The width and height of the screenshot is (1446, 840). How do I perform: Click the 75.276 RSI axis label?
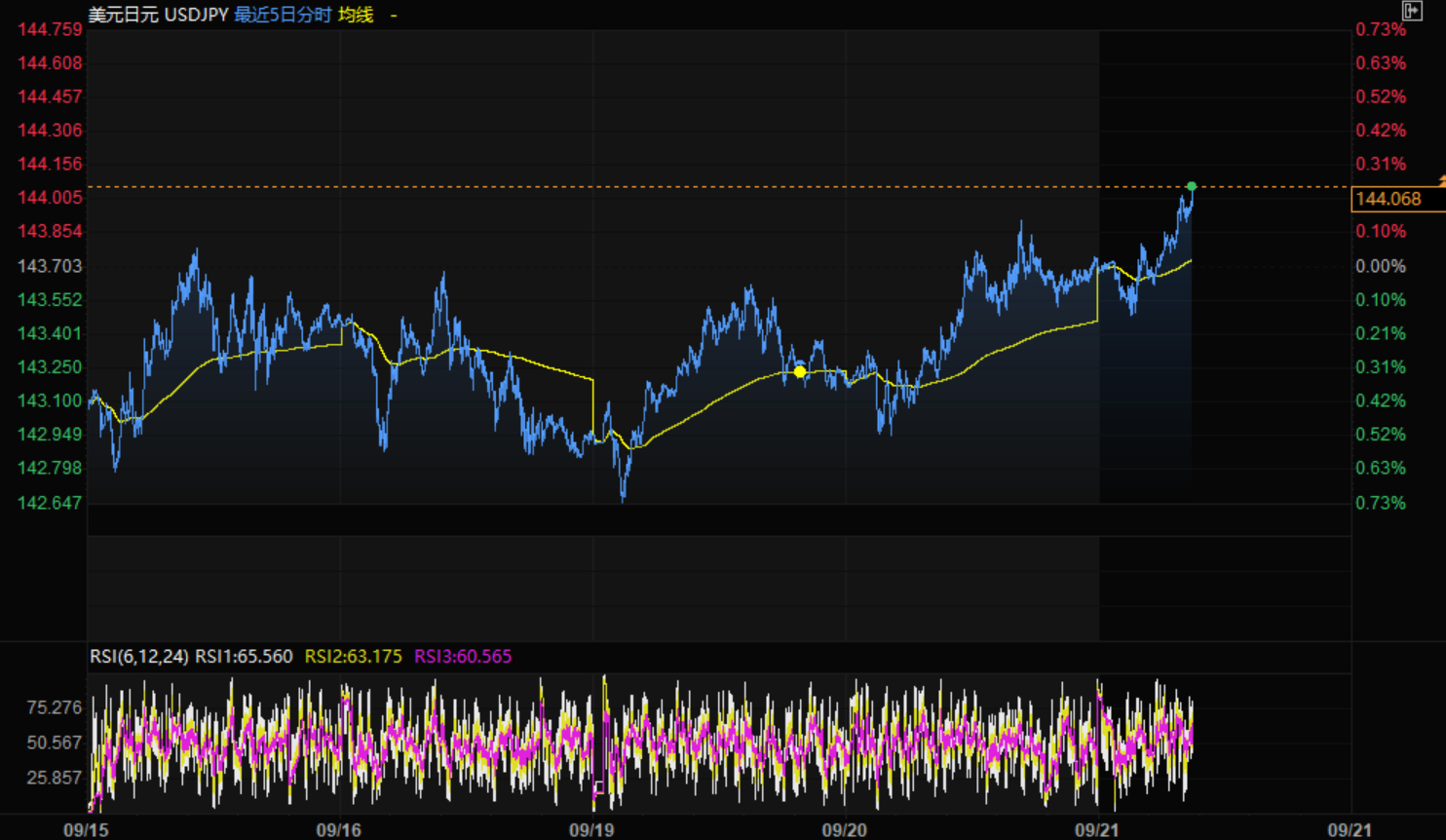[x=54, y=707]
